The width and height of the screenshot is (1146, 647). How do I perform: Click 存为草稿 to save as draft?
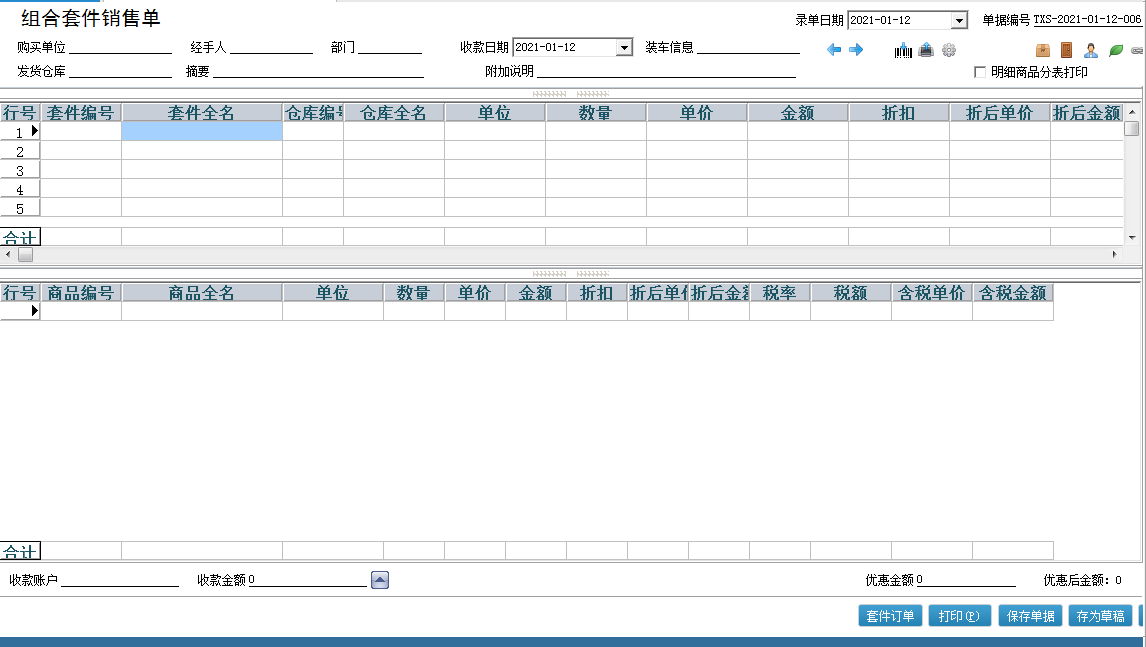tap(1100, 616)
